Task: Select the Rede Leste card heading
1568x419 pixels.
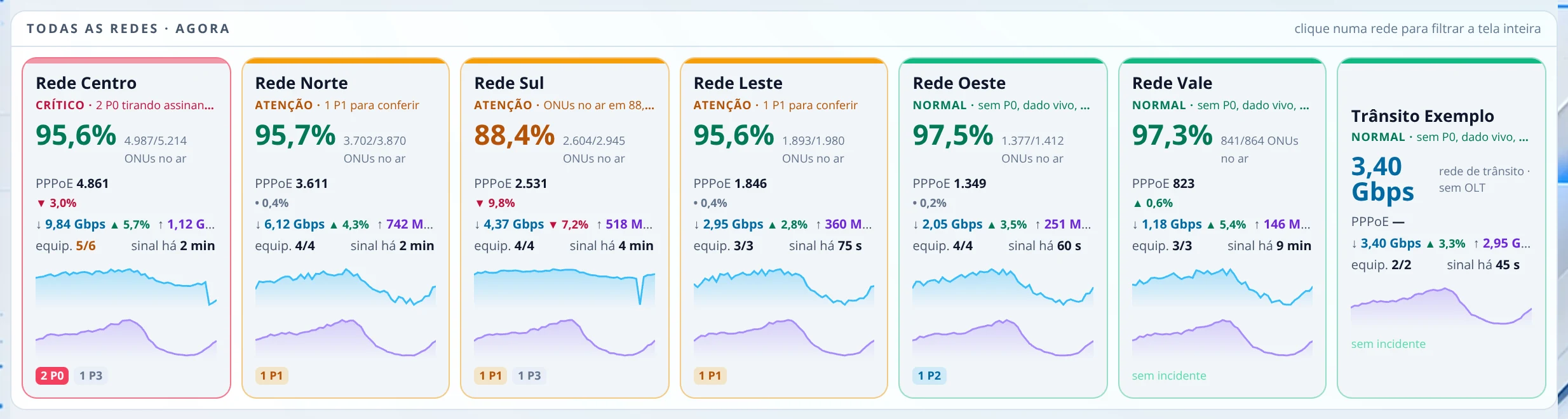Action: tap(738, 83)
